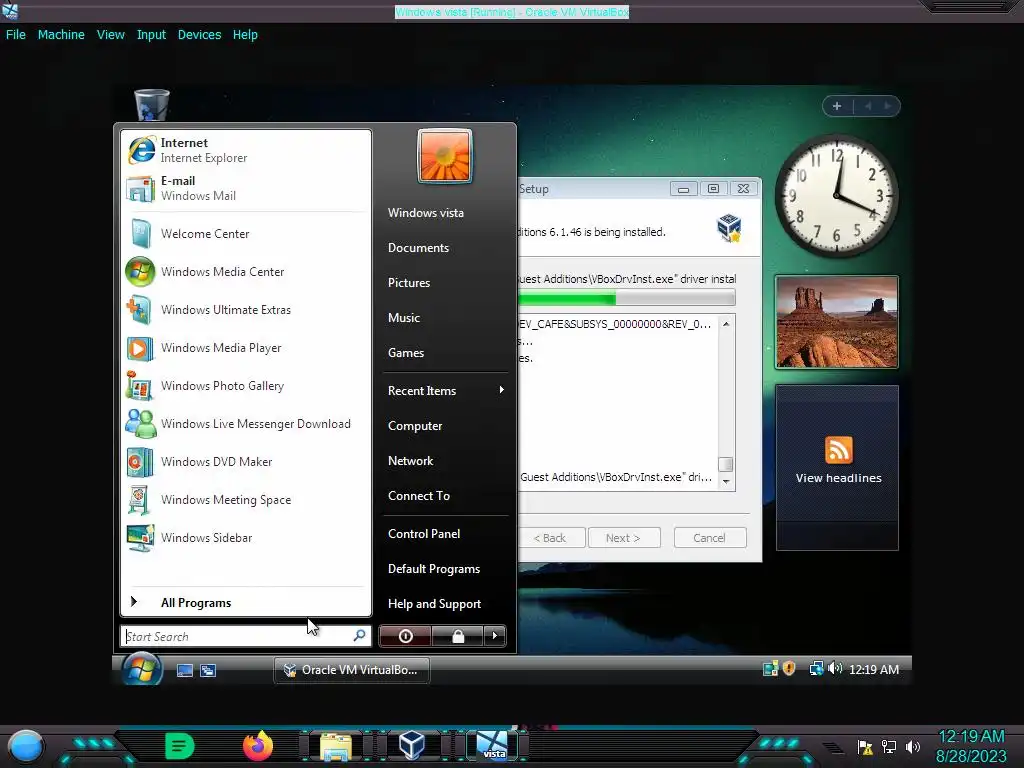
Task: Click guest network tray icon
Action: coord(816,668)
